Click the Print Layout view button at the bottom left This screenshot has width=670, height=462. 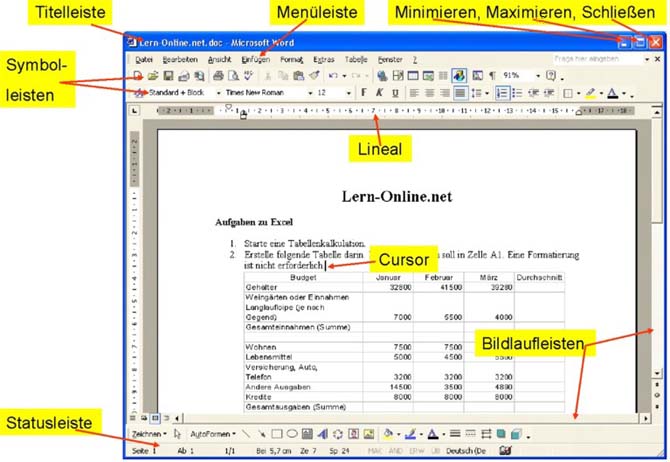[155, 418]
